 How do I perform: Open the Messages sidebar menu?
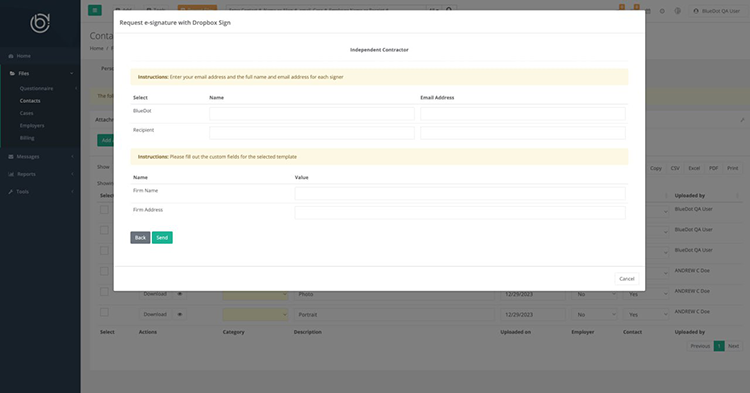[28, 156]
